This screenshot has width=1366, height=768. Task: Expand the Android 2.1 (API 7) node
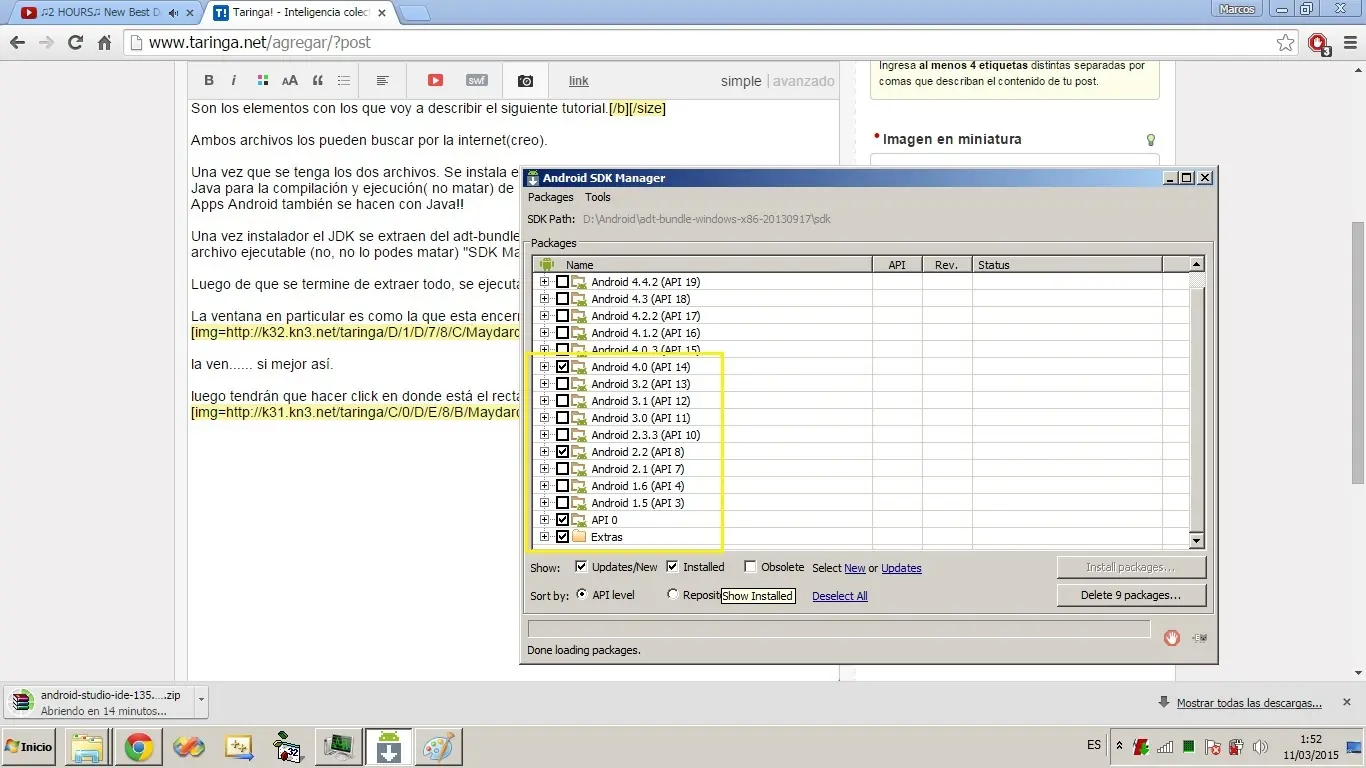point(545,469)
